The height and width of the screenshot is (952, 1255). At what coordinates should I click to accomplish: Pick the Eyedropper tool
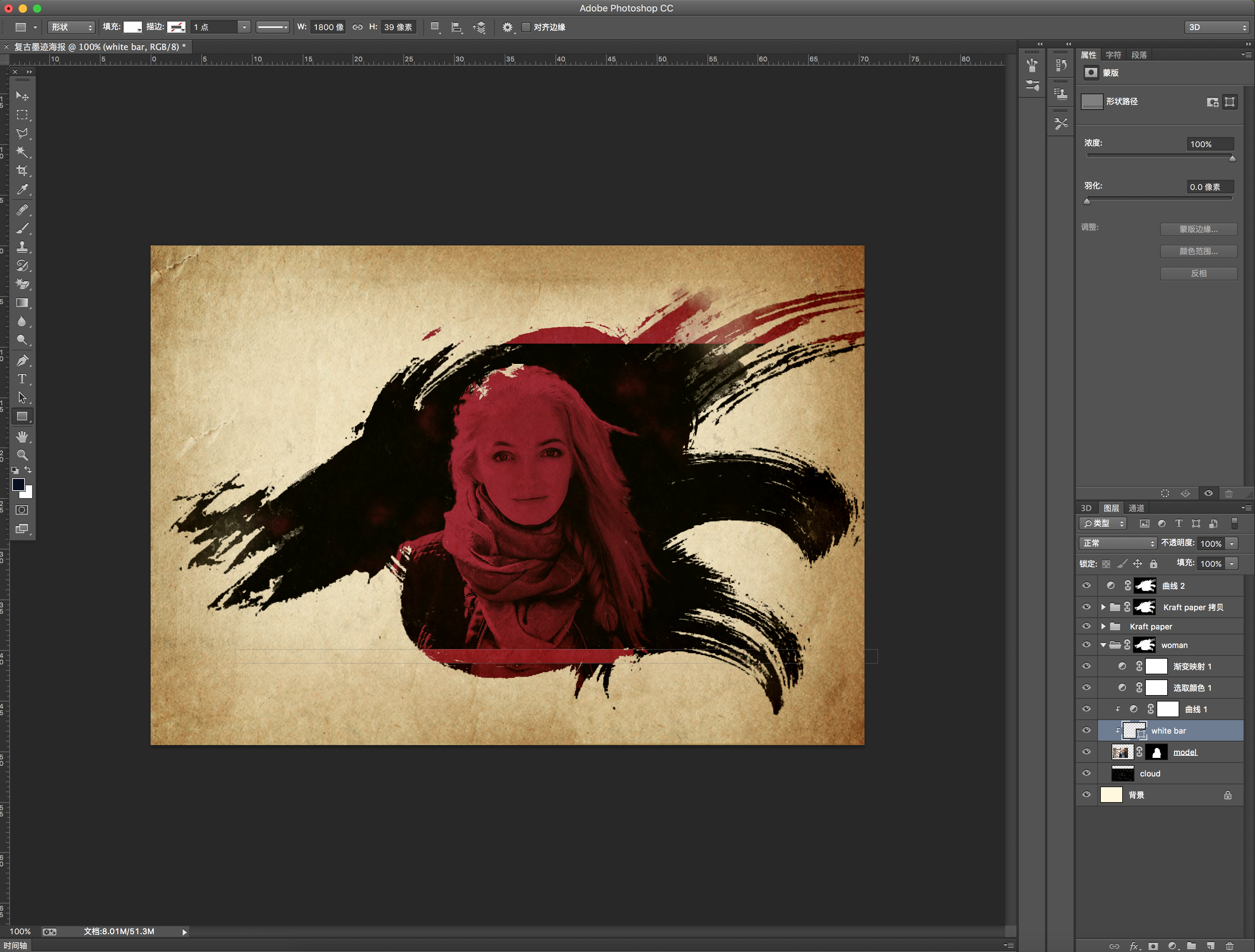tap(21, 189)
